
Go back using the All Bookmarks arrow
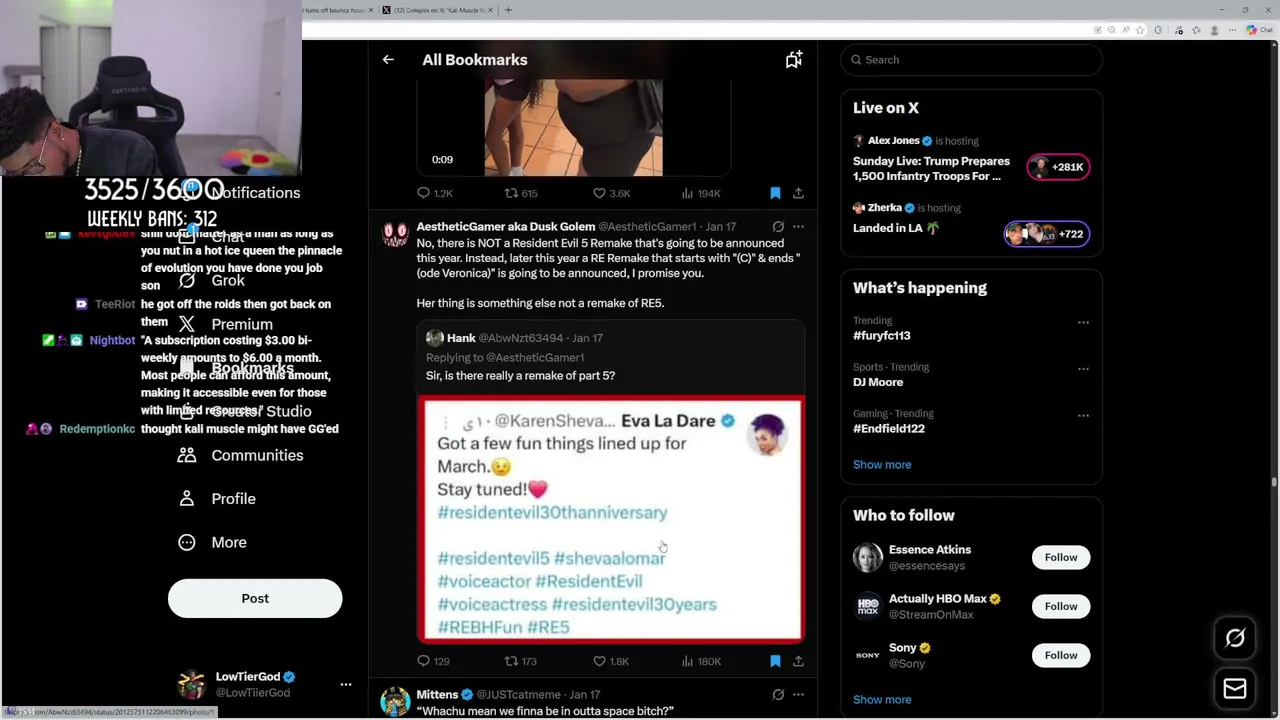click(x=388, y=60)
